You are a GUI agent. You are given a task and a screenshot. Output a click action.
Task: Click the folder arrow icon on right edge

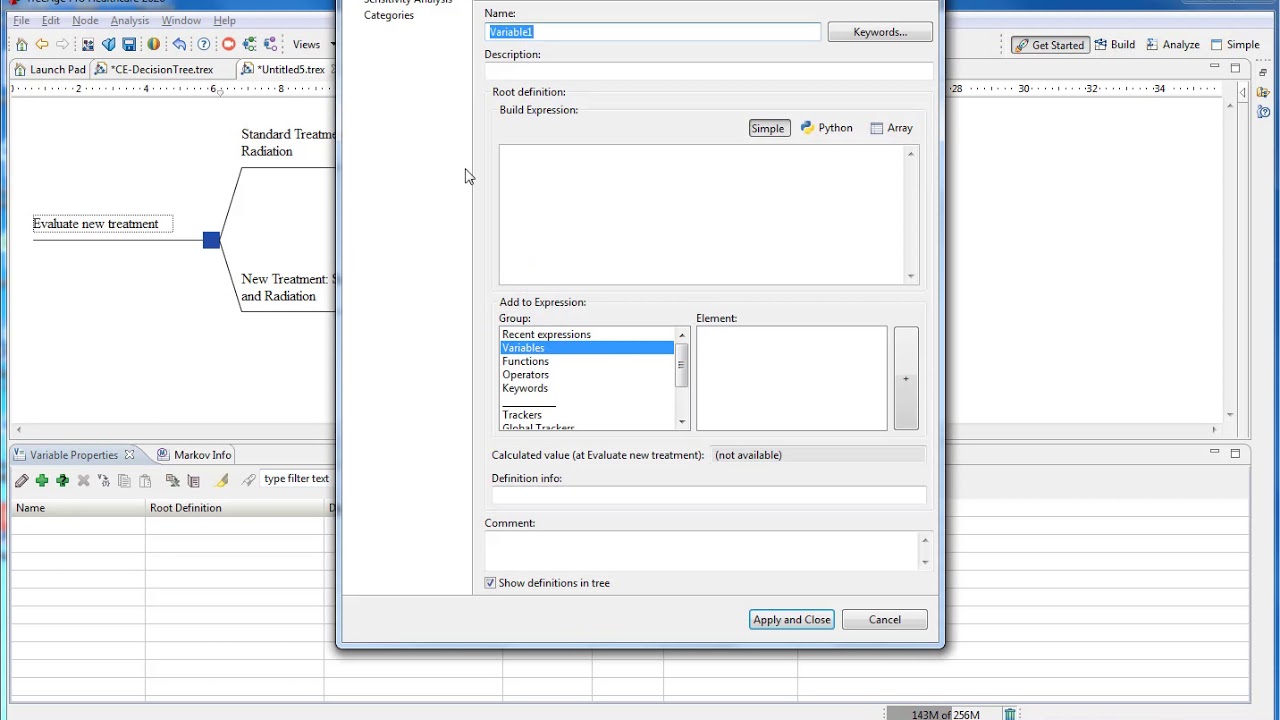click(x=1264, y=92)
